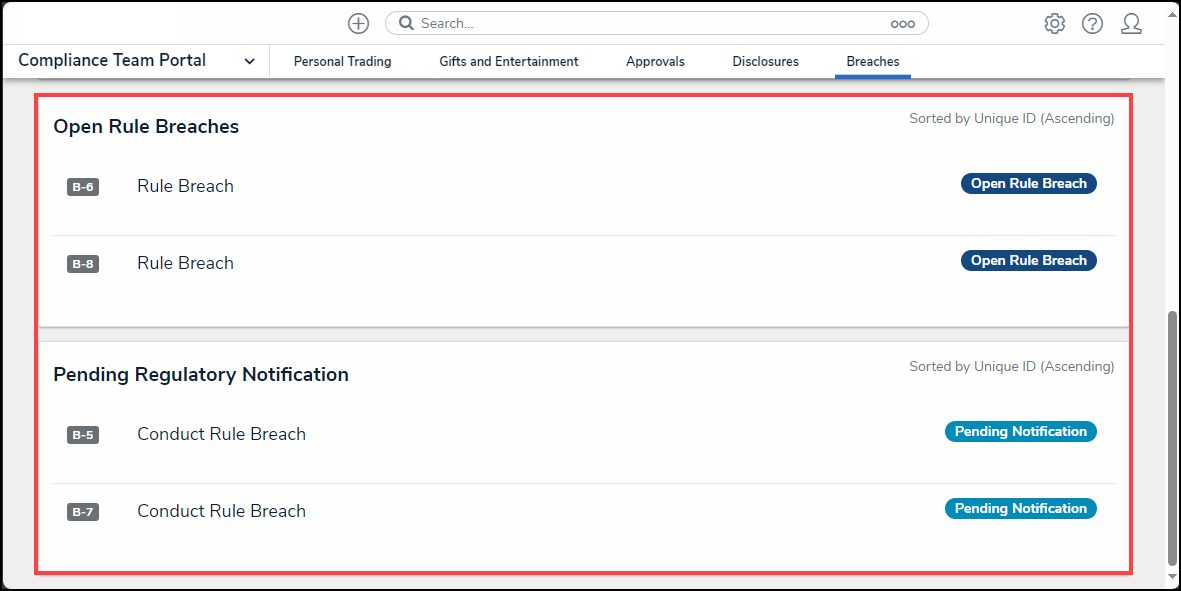Go to the Approvals tab
Viewport: 1181px width, 591px height.
(655, 61)
